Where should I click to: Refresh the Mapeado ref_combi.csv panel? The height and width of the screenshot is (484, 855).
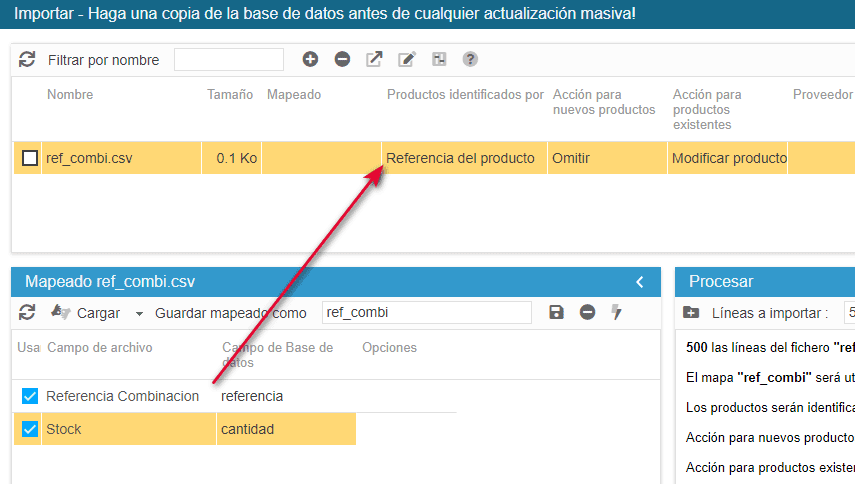(x=27, y=313)
